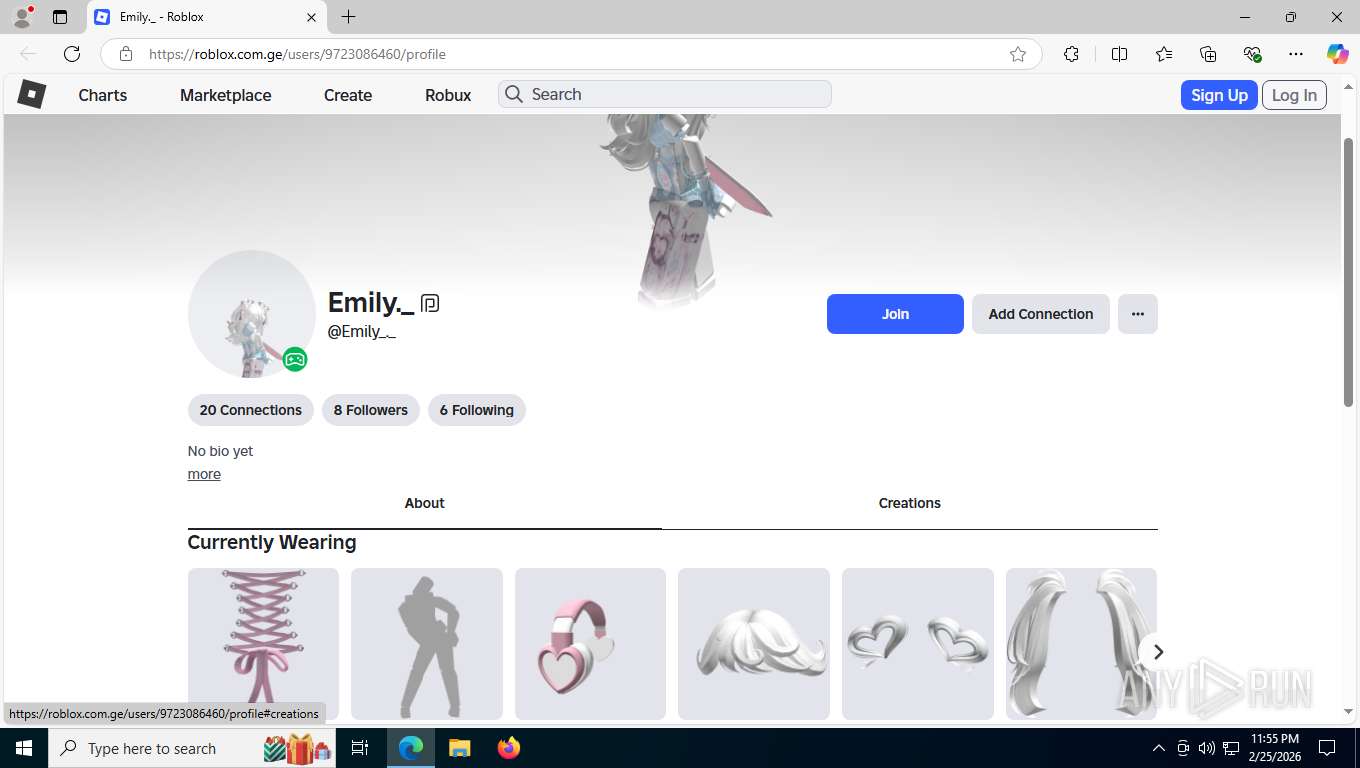Switch to the Creations tab
The width and height of the screenshot is (1360, 768).
tap(910, 503)
